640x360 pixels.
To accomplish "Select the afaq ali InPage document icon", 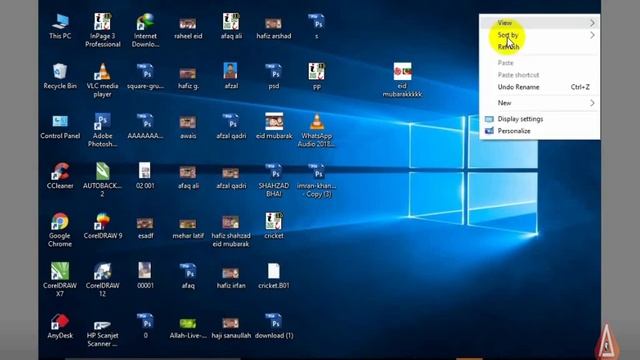I will pyautogui.click(x=231, y=27).
